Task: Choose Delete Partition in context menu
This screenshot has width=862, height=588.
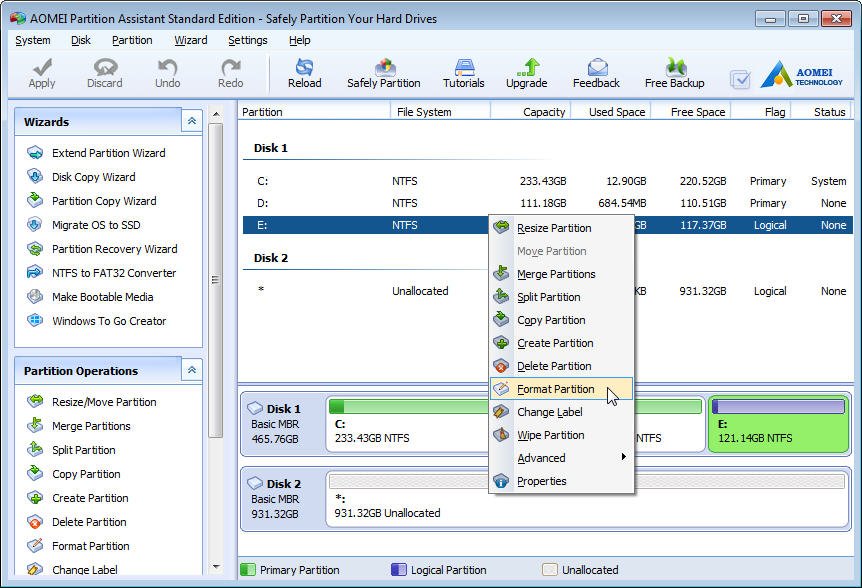Action: 561,366
